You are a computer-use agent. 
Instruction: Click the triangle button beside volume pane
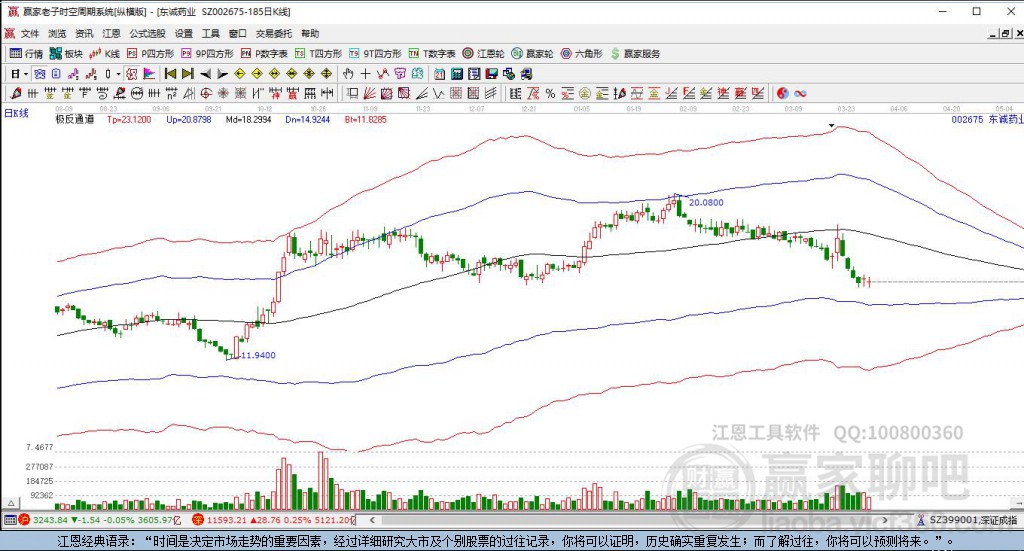click(x=10, y=503)
